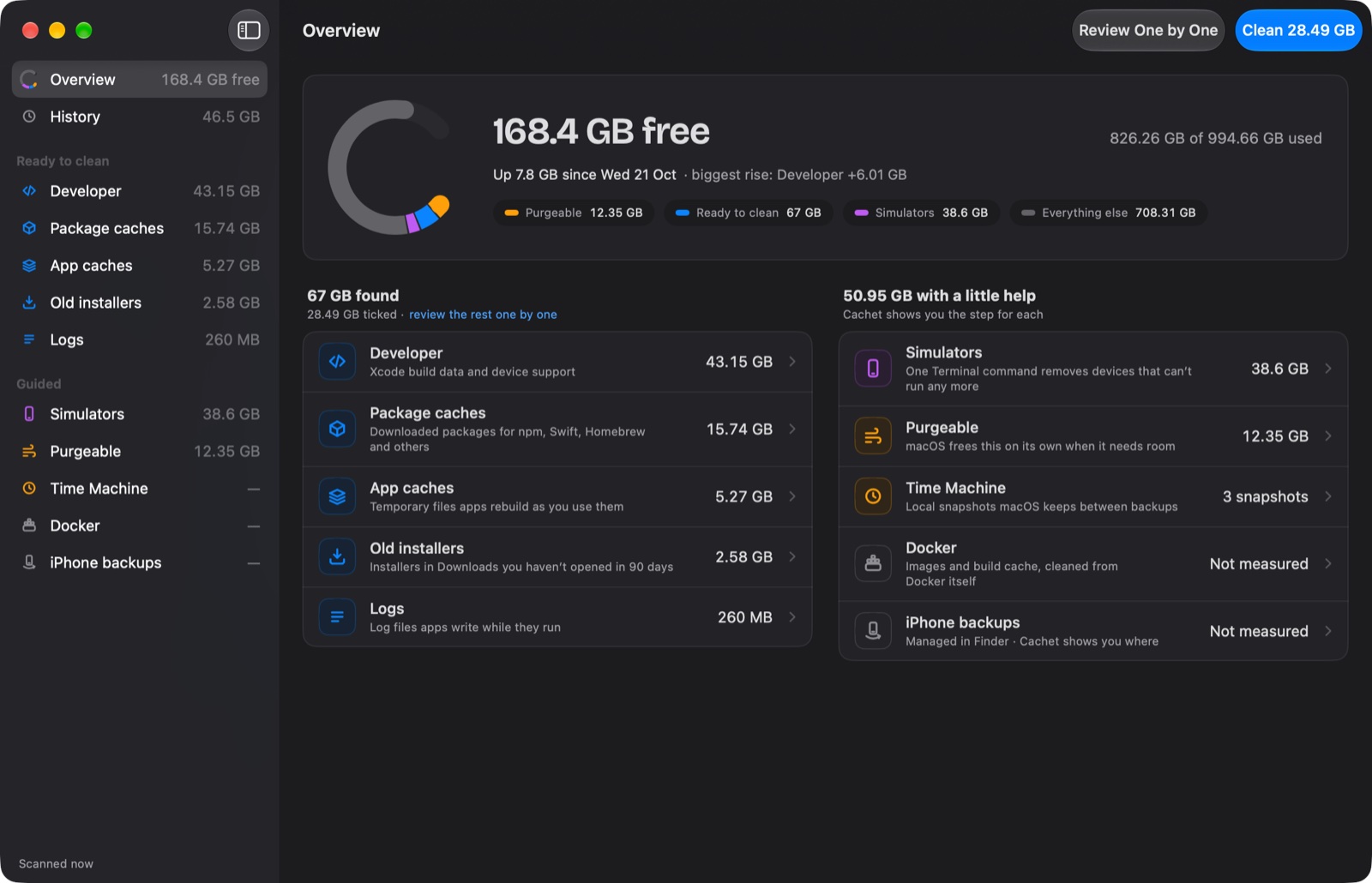Click the Logs lines icon in the found list
The width and height of the screenshot is (1372, 883).
tap(337, 617)
